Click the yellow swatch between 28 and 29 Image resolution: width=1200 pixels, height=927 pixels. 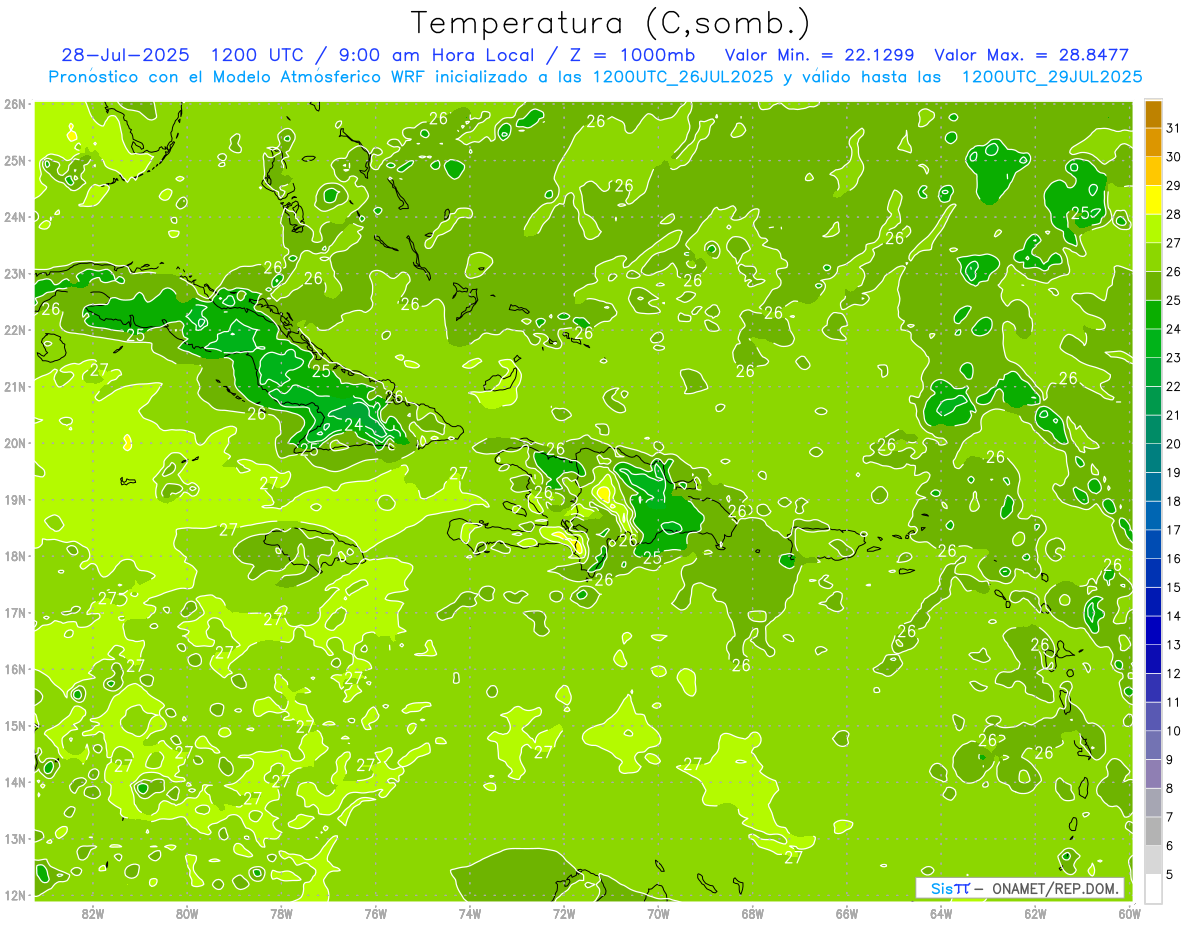coord(1153,200)
